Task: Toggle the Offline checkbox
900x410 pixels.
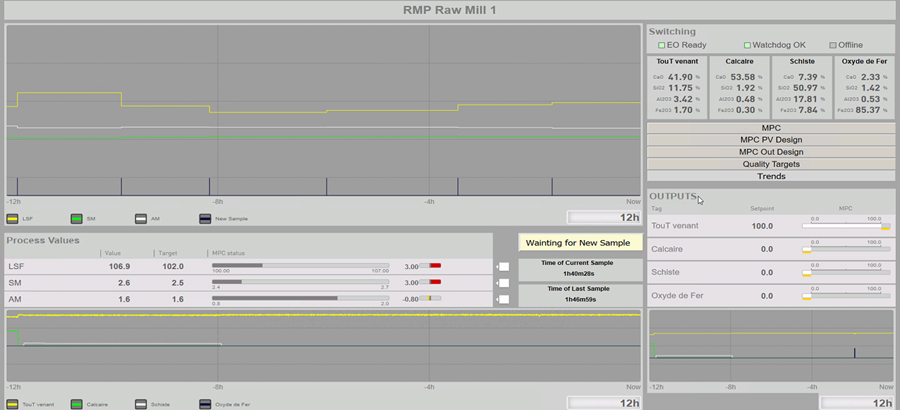Action: click(x=832, y=45)
